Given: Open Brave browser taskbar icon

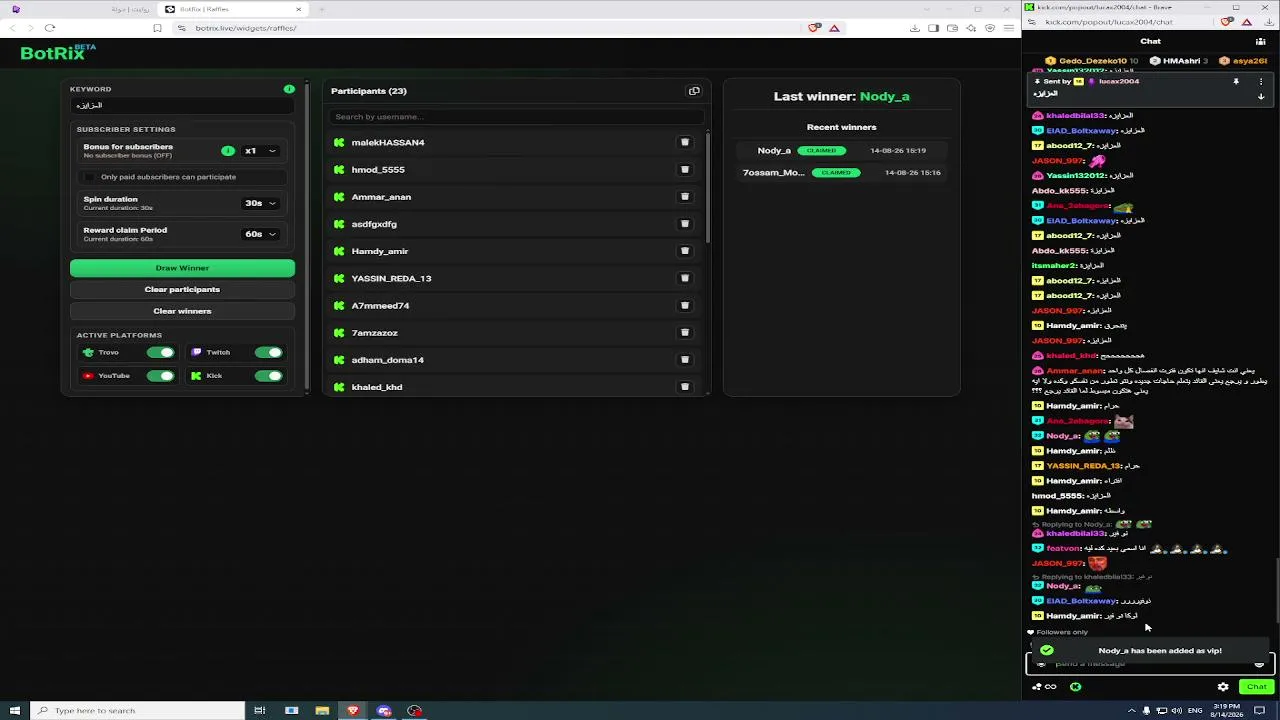Looking at the screenshot, I should [353, 711].
